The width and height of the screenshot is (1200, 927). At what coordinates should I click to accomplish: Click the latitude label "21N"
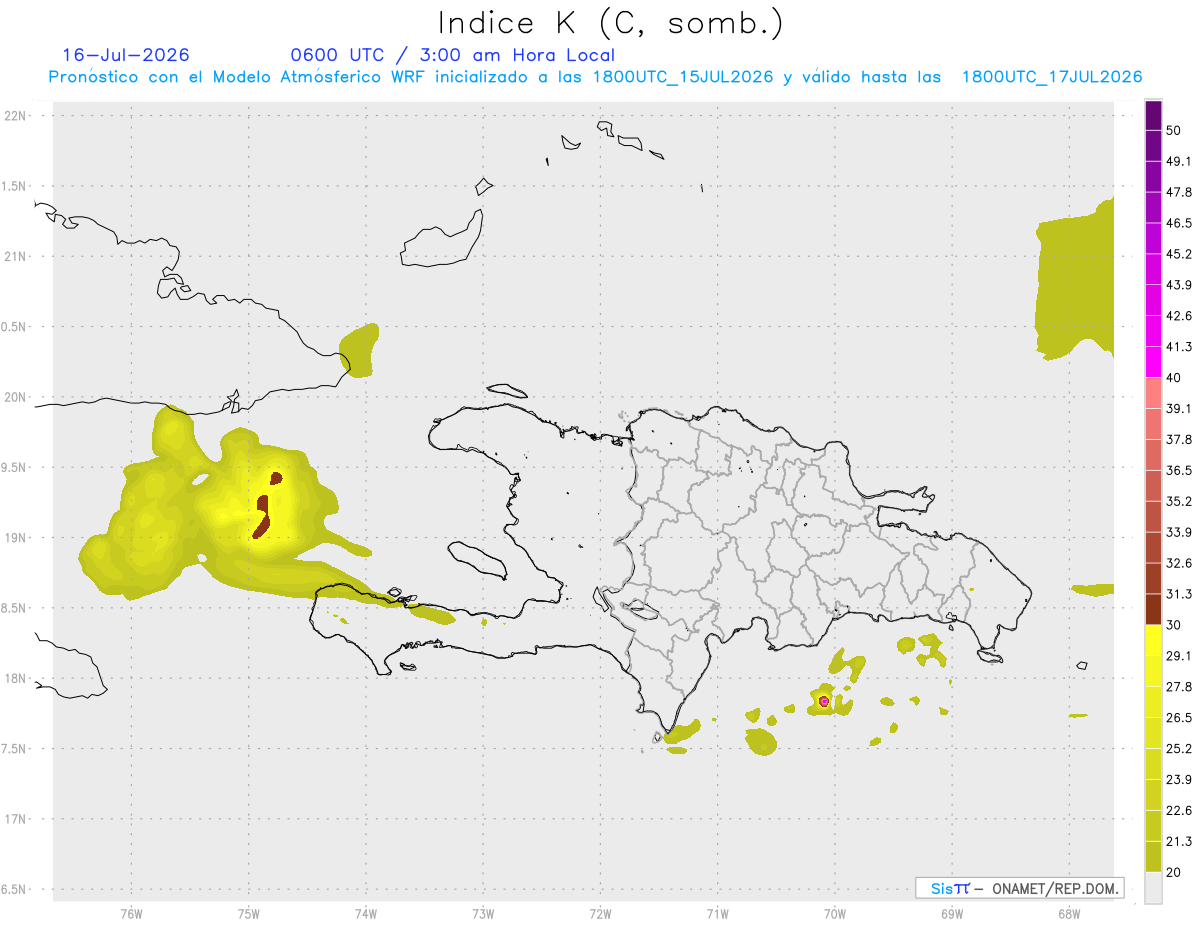point(15,257)
